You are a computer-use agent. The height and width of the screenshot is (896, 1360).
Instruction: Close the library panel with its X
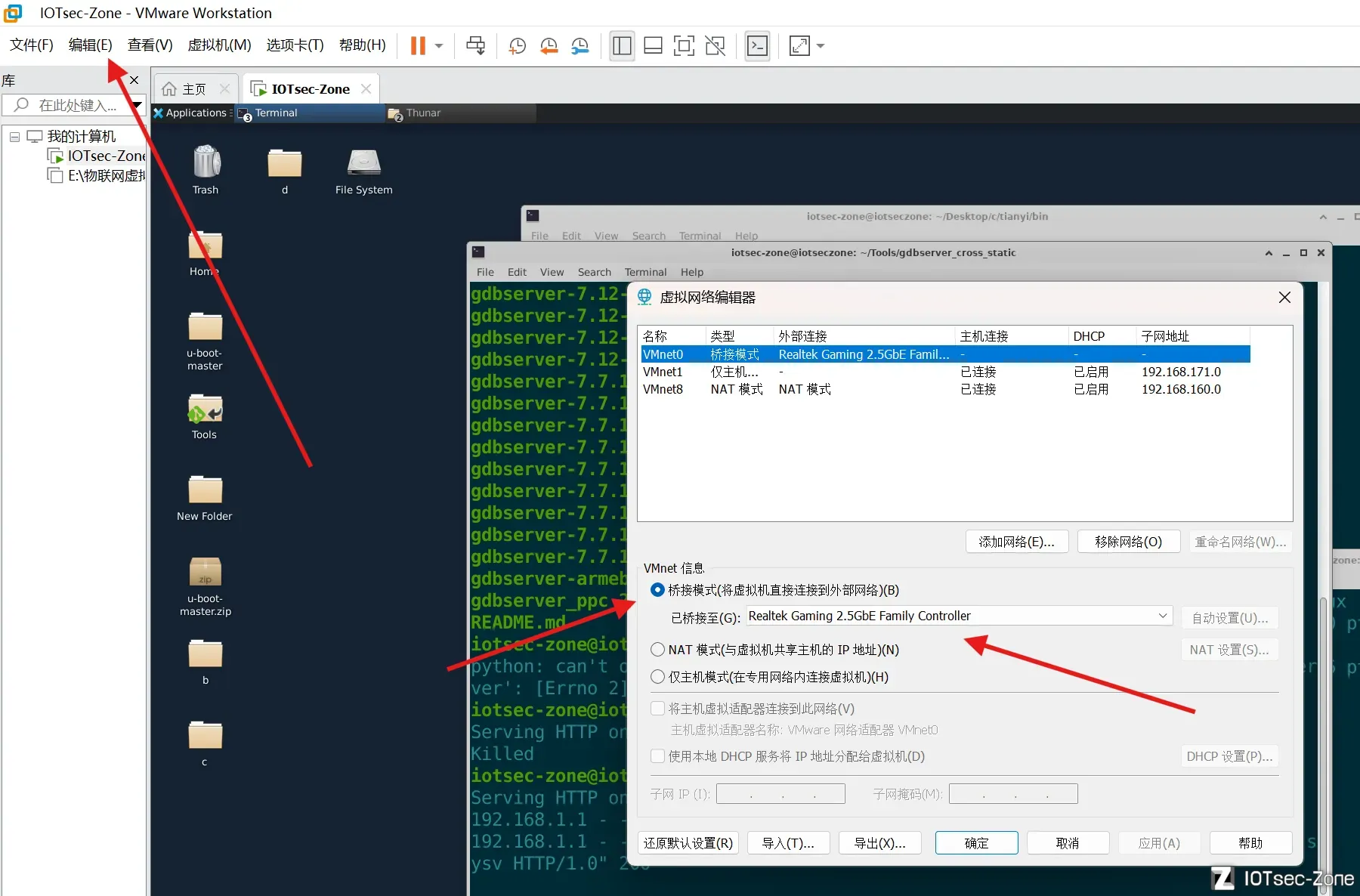134,80
